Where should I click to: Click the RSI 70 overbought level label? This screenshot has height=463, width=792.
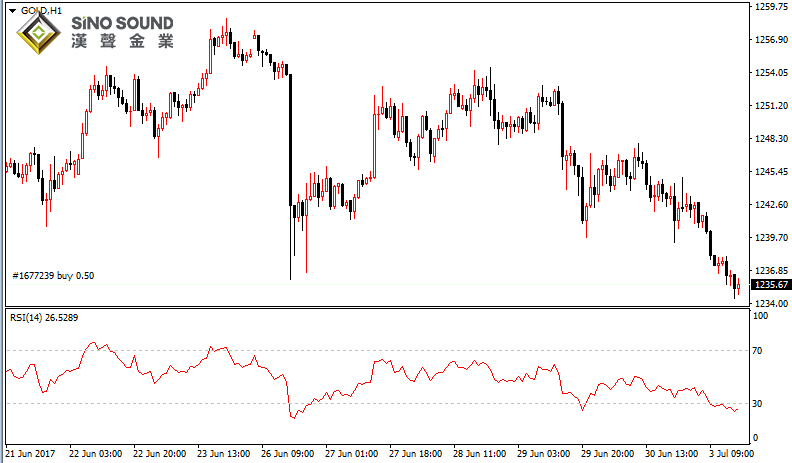[758, 351]
